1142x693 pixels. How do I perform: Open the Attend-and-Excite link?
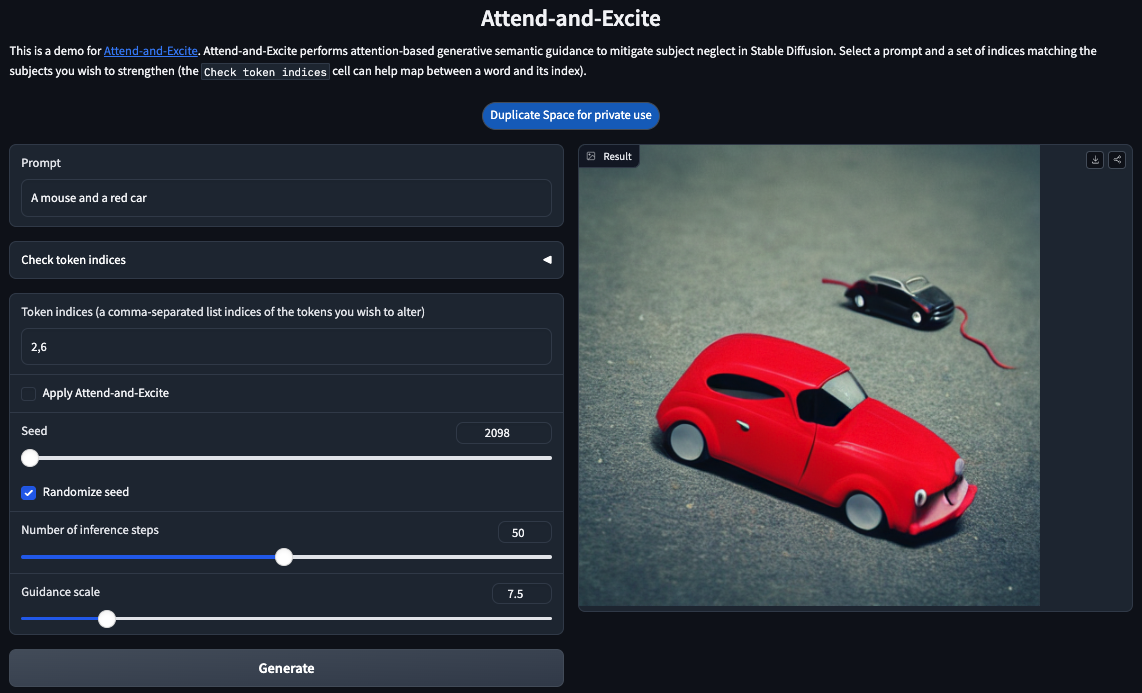click(150, 51)
